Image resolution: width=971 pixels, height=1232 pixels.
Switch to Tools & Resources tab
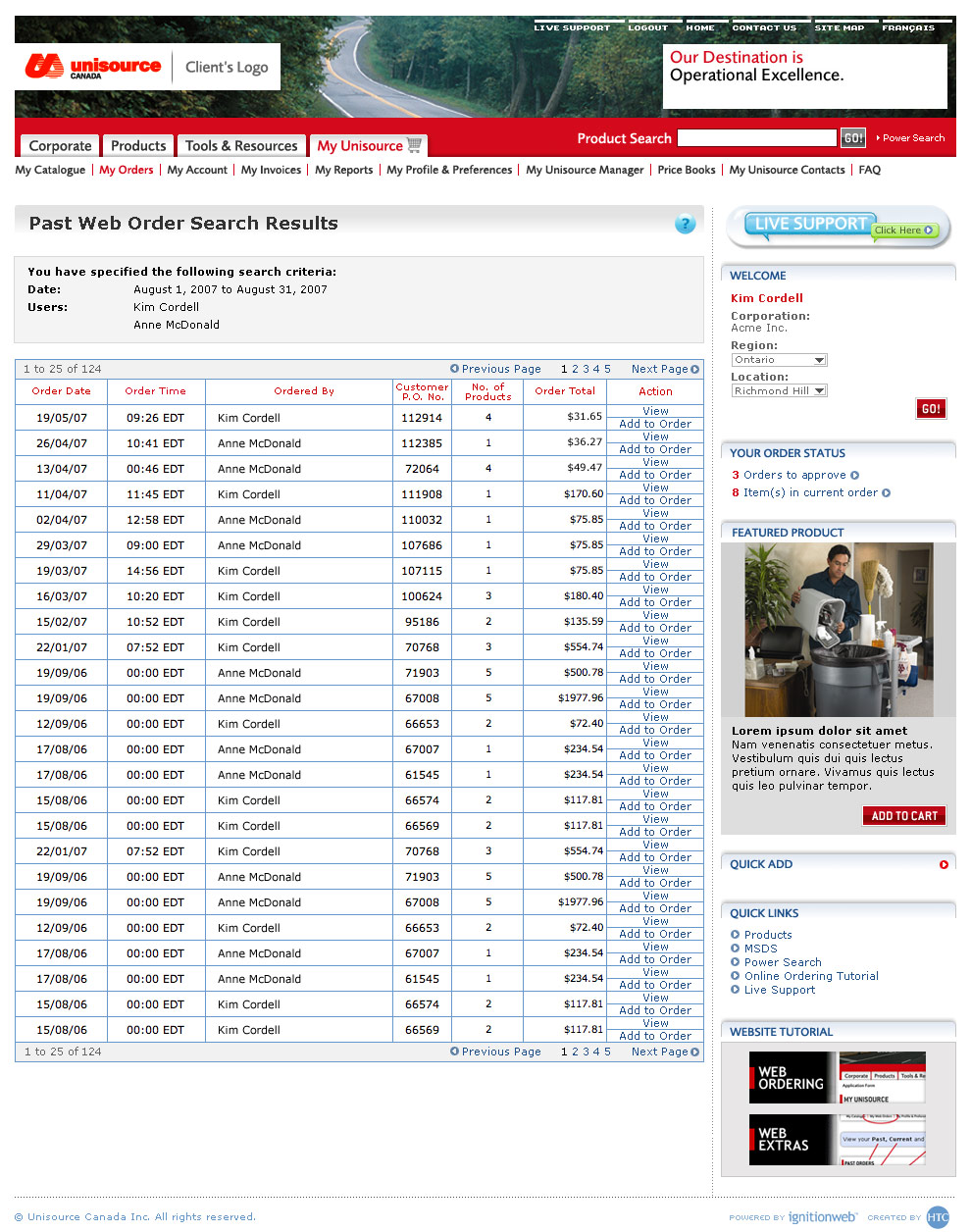(x=241, y=146)
